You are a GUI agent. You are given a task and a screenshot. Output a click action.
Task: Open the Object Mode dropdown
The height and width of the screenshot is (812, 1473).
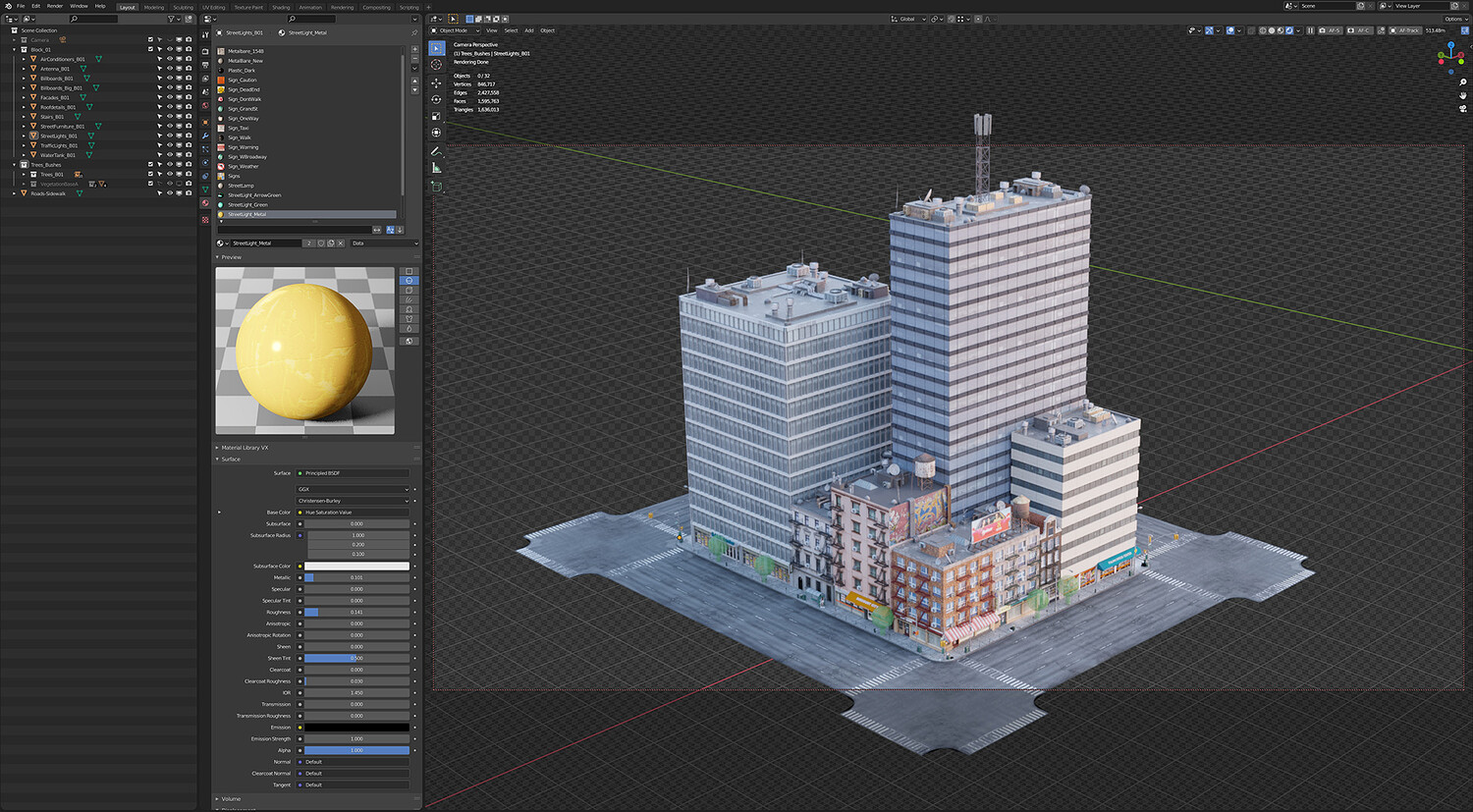coord(454,30)
